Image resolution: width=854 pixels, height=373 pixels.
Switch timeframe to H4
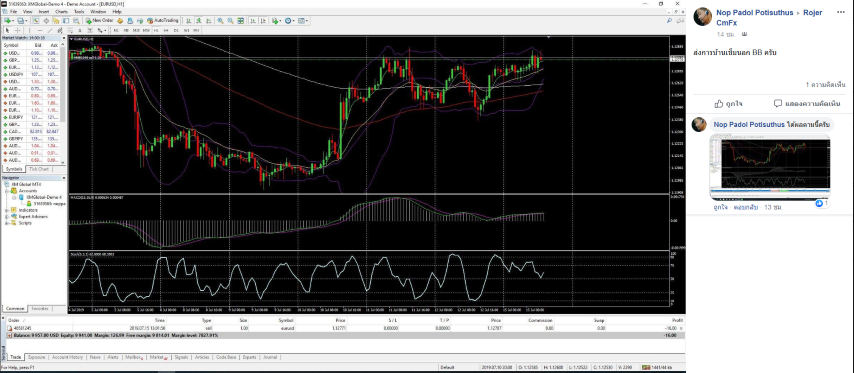(166, 30)
